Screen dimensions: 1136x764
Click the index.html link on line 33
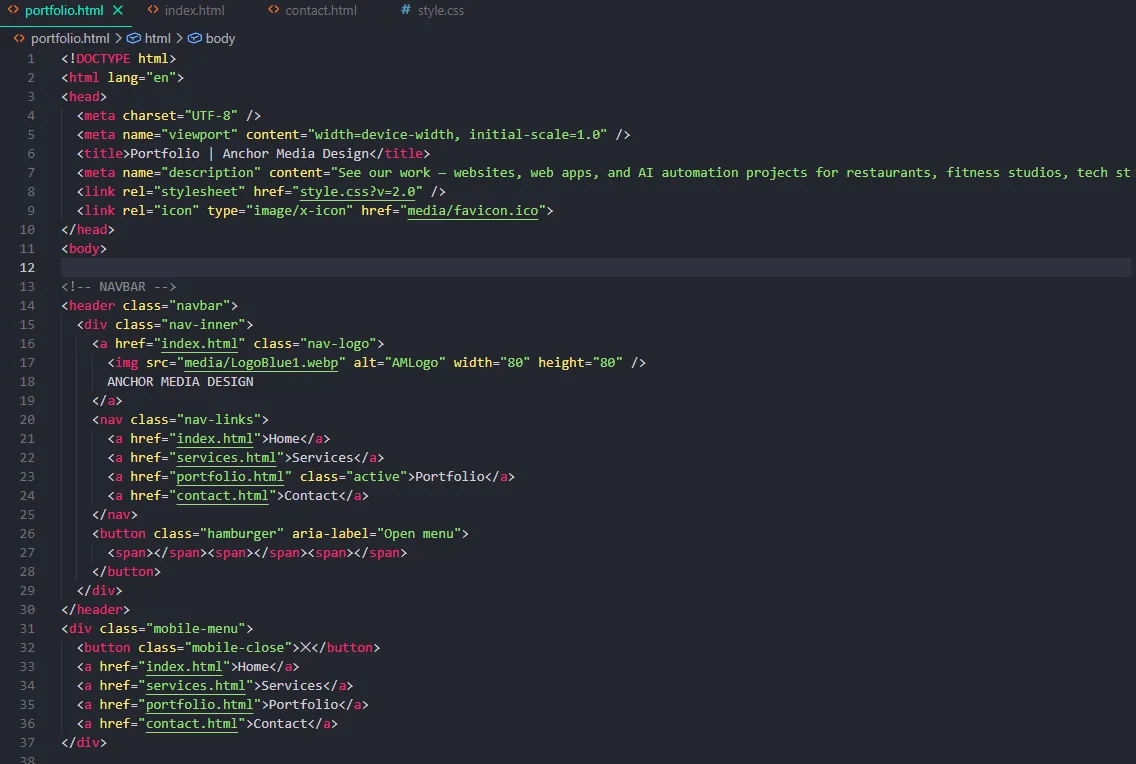point(184,667)
